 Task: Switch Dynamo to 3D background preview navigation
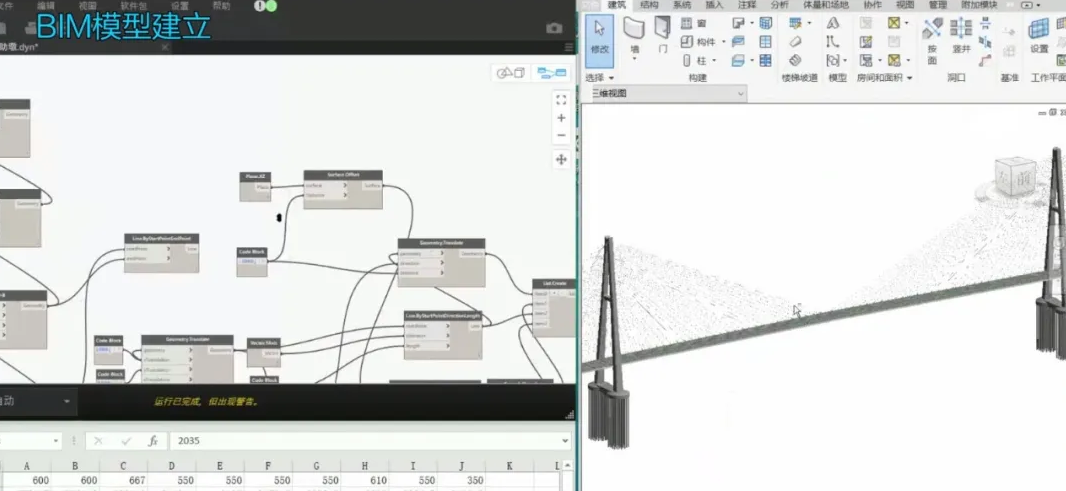[511, 73]
